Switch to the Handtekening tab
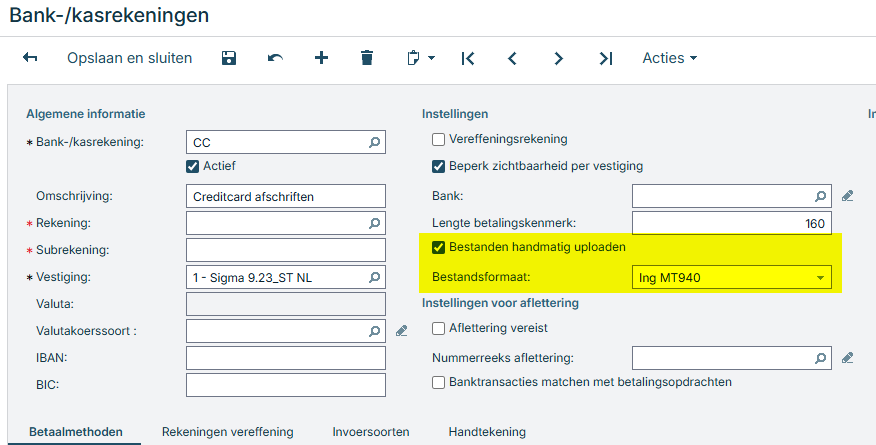Viewport: 876px width, 445px height. pyautogui.click(x=487, y=432)
